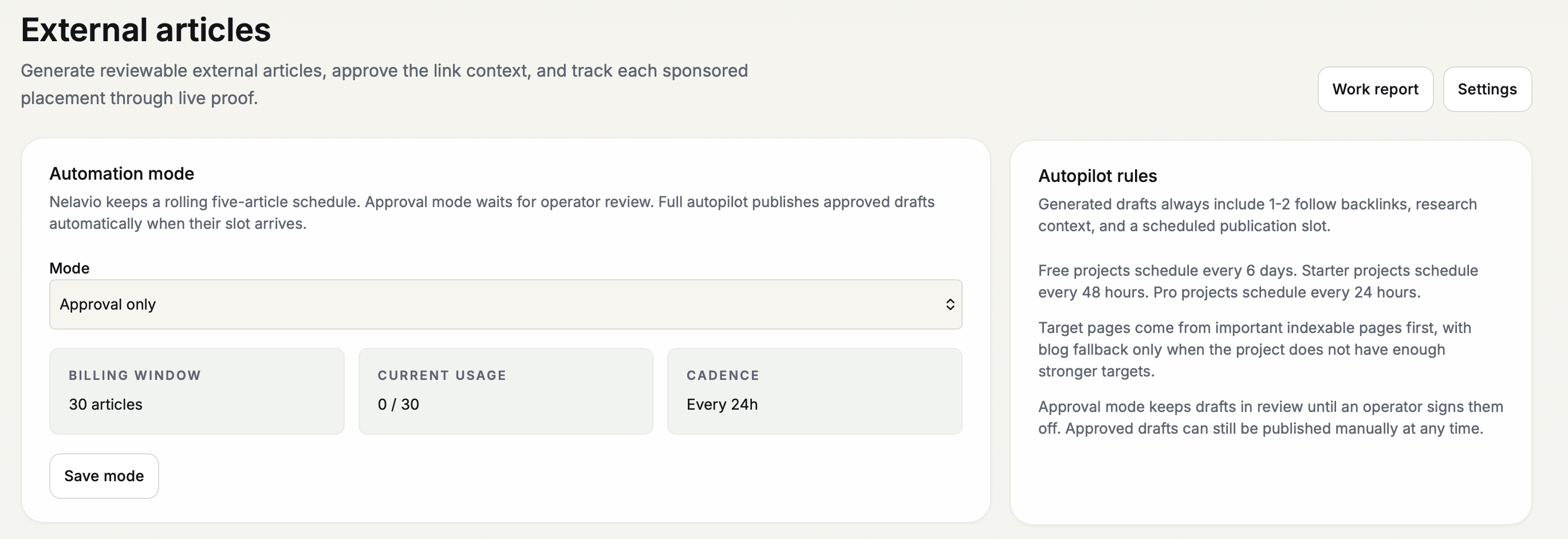The height and width of the screenshot is (539, 1568).
Task: Select the Approval only field text
Action: coord(108,304)
